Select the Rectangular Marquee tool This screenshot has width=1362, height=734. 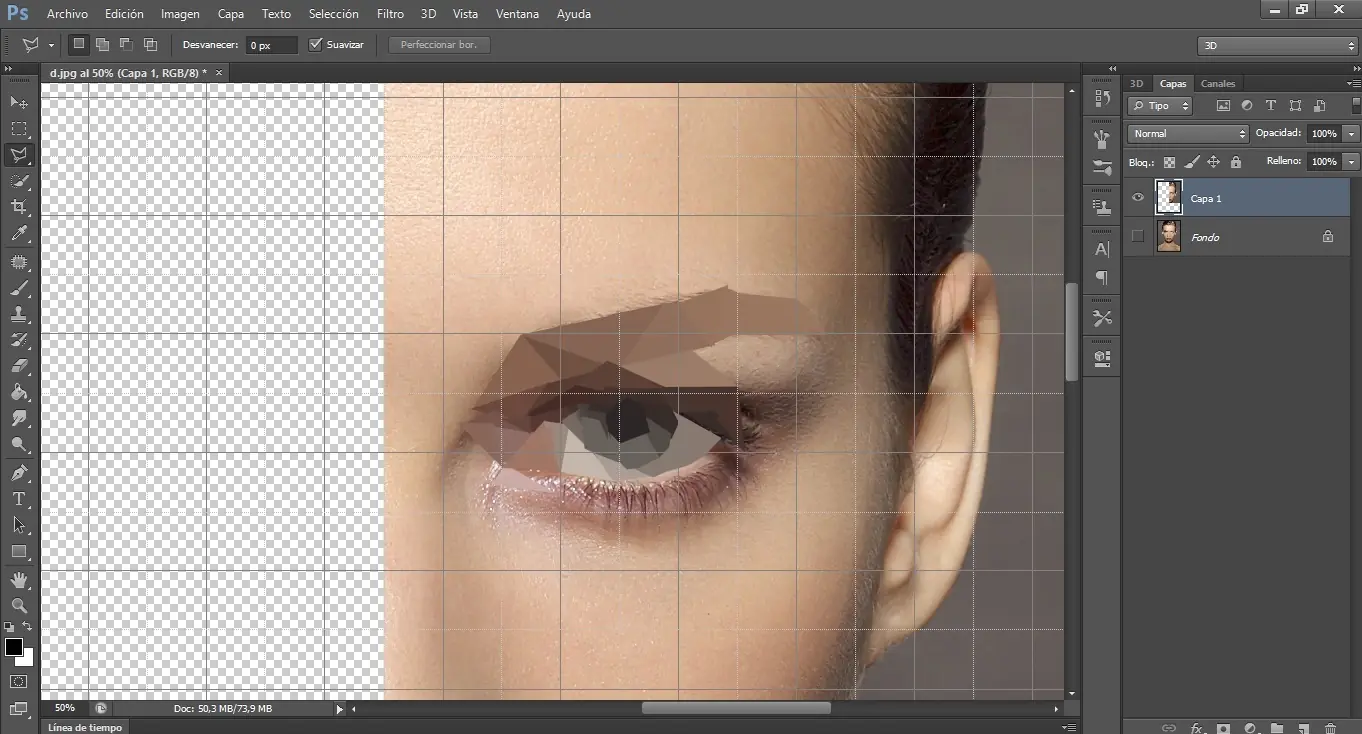19,129
